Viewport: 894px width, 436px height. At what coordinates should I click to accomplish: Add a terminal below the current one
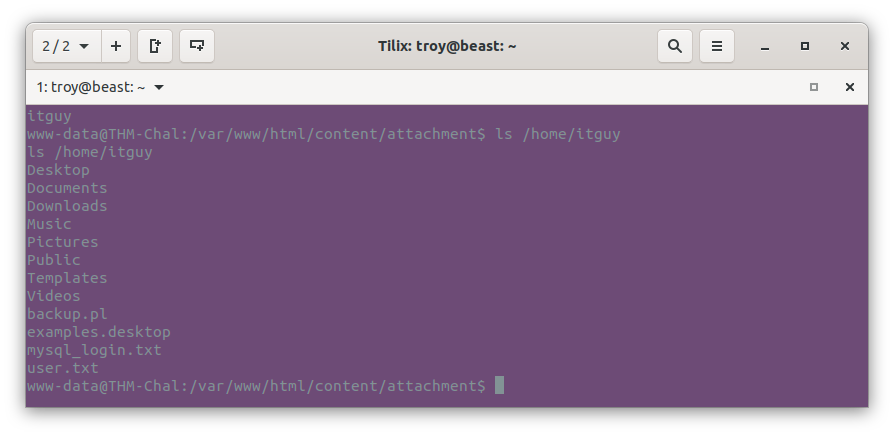coord(197,46)
